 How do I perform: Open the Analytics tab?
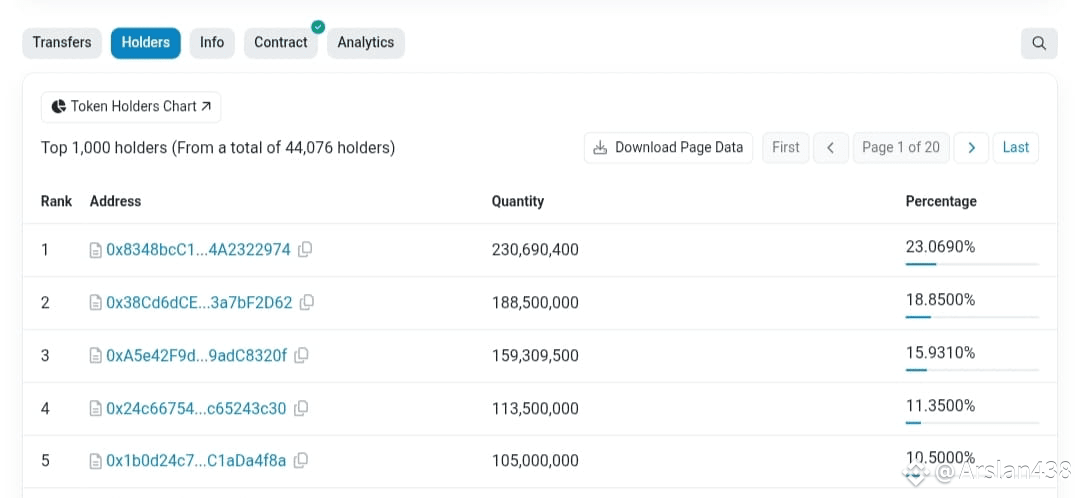click(366, 43)
